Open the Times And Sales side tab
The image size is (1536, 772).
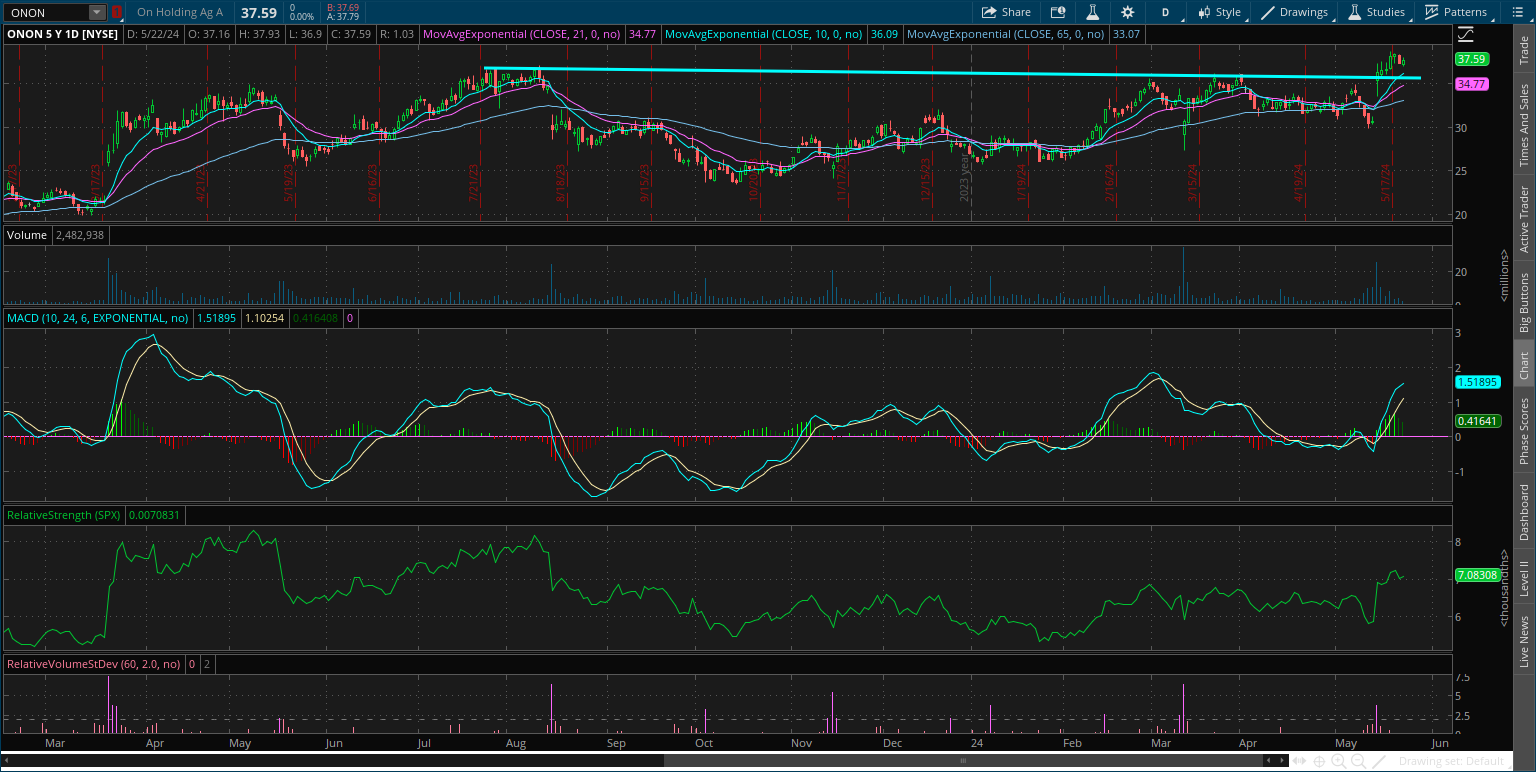pyautogui.click(x=1524, y=125)
